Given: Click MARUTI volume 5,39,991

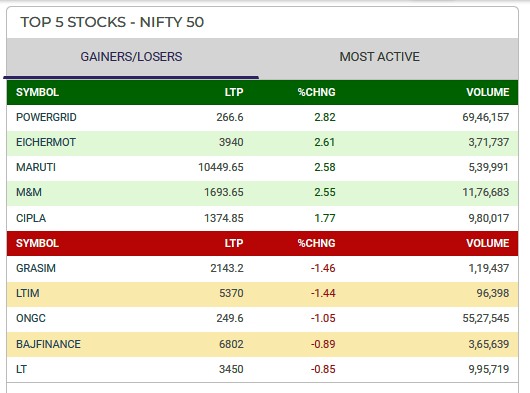Looking at the screenshot, I should (489, 167).
